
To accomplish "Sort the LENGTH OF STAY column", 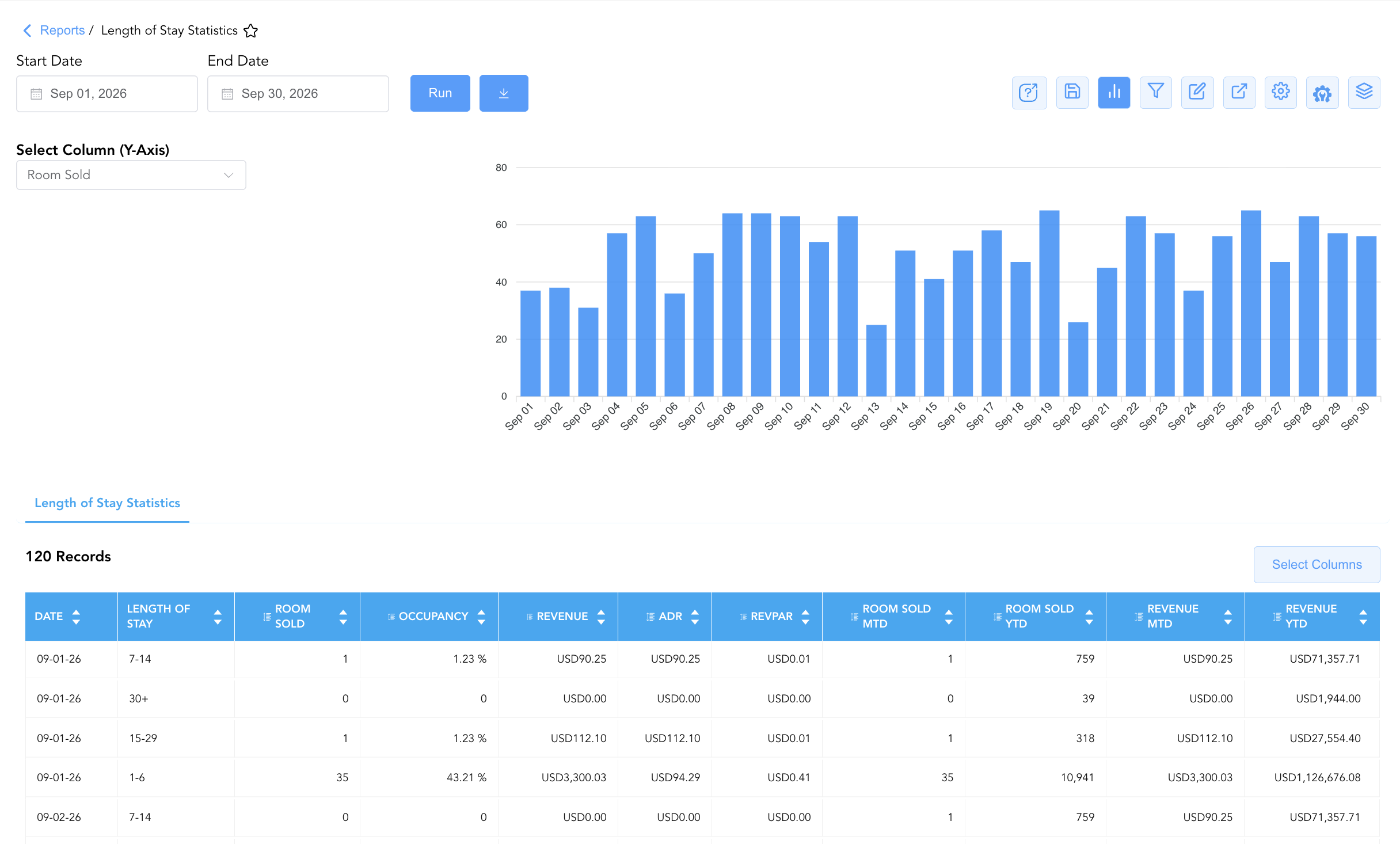I will pyautogui.click(x=218, y=617).
